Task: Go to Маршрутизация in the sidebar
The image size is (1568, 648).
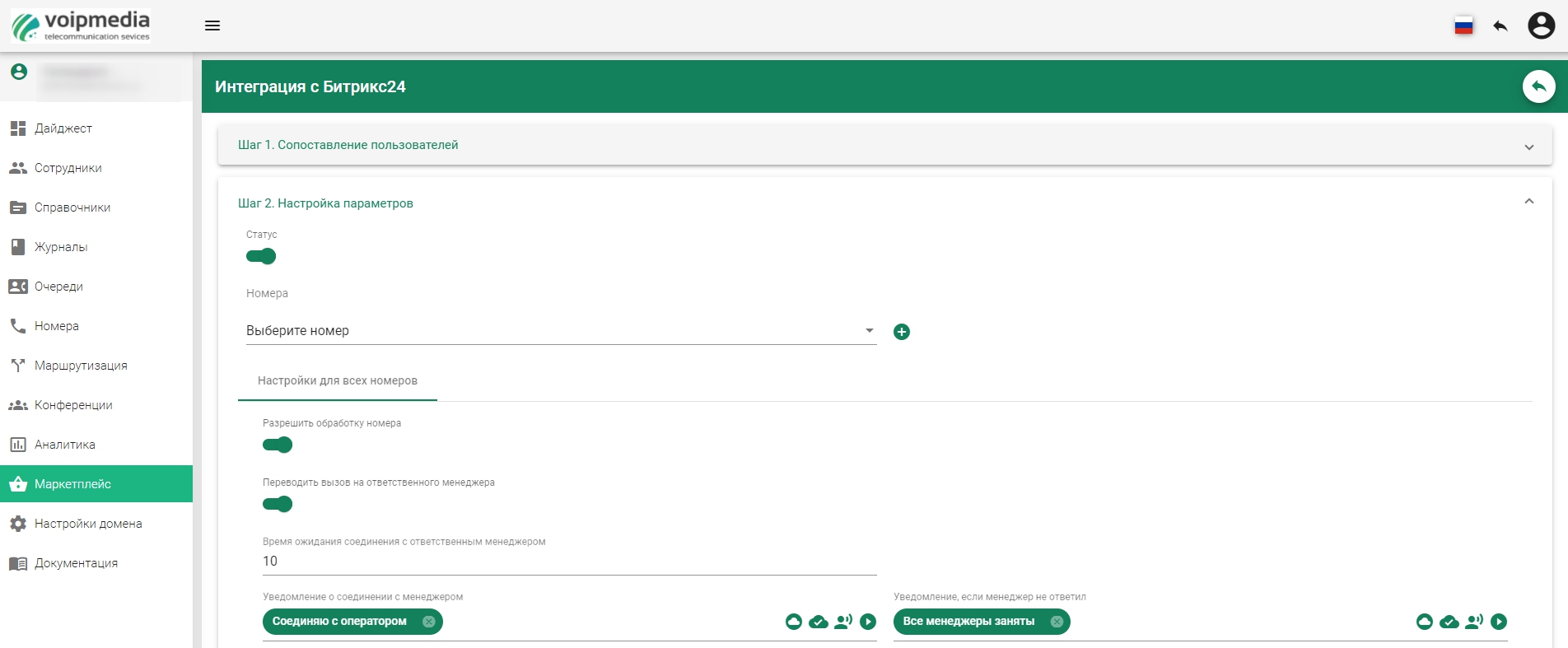Action: point(96,366)
